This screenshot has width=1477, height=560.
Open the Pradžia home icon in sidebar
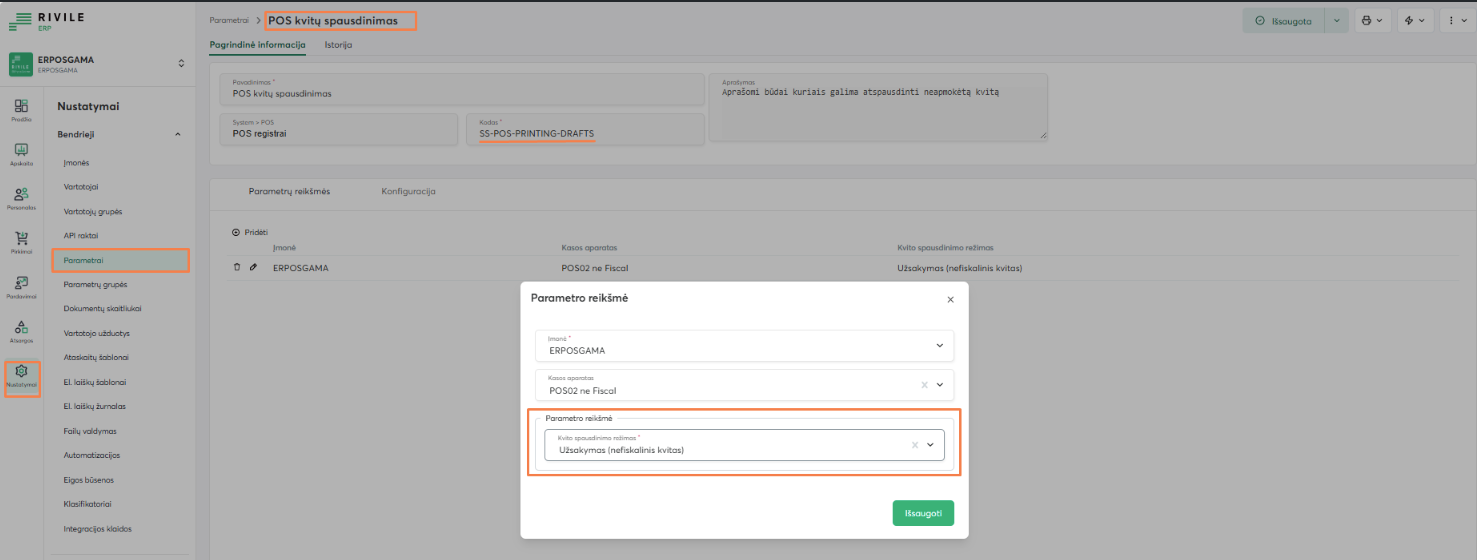click(x=21, y=108)
